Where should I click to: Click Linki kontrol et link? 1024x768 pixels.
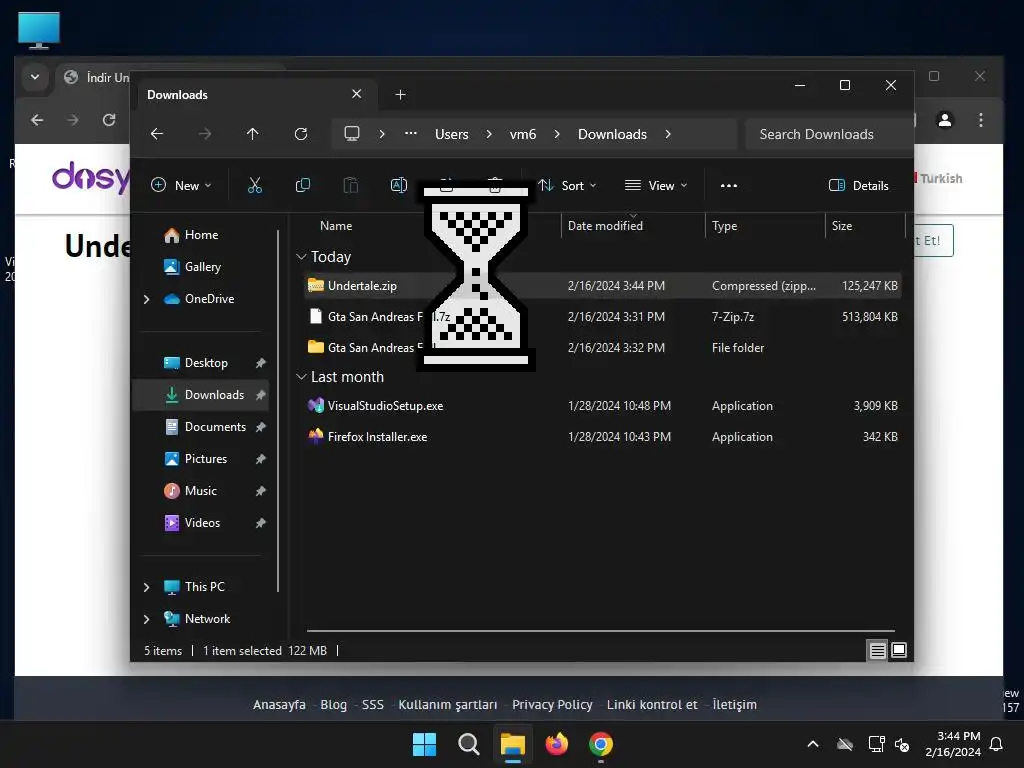652,705
